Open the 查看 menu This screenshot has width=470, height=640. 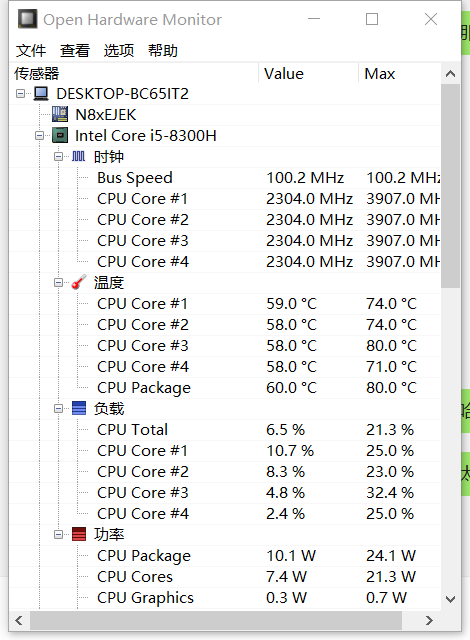coord(75,51)
